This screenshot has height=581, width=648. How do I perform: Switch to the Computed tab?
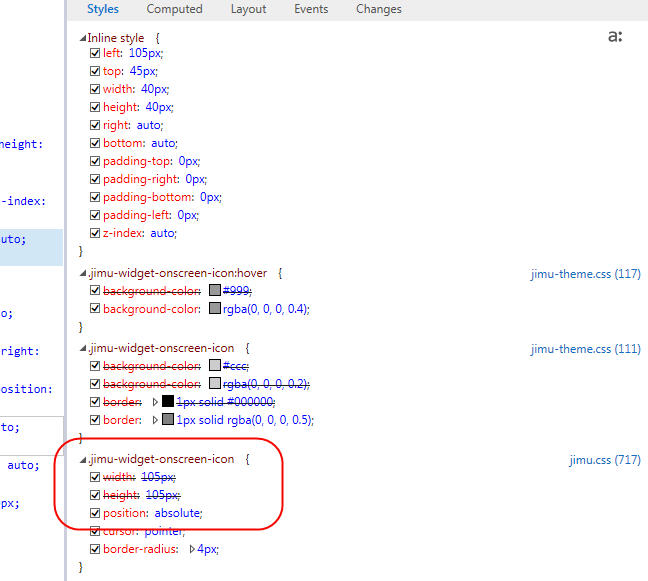click(x=174, y=9)
